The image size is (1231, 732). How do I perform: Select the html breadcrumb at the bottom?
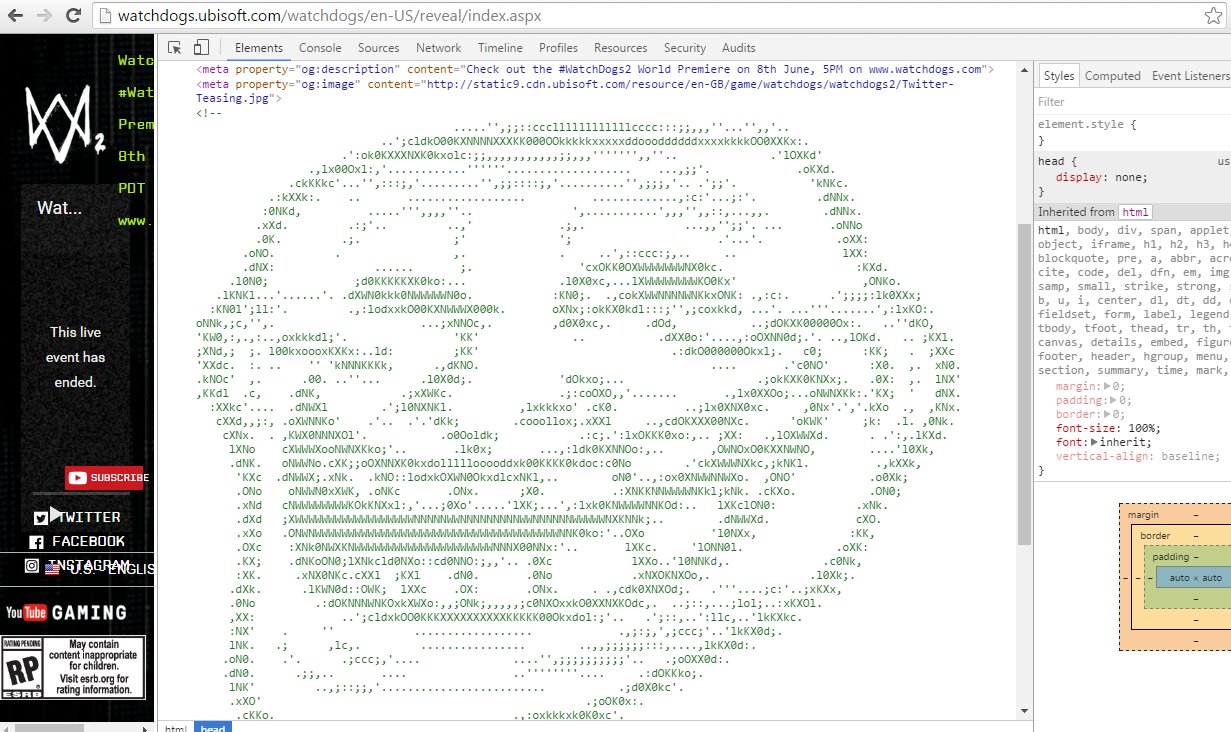[x=175, y=729]
